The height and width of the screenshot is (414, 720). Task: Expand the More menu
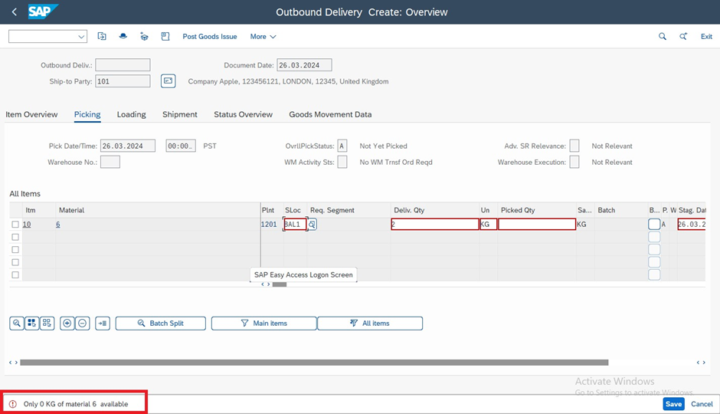tap(263, 36)
